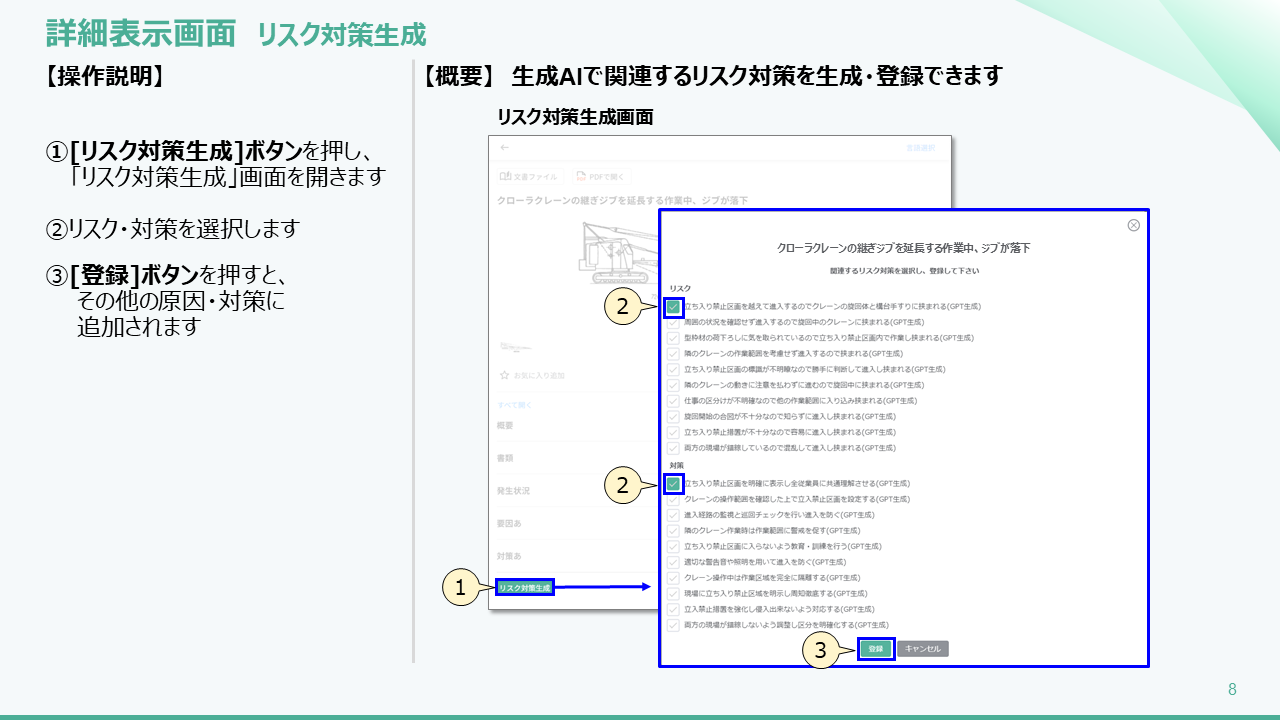Image resolution: width=1280 pixels, height=720 pixels.
Task: Click the back arrow in the detail screen
Action: (505, 148)
